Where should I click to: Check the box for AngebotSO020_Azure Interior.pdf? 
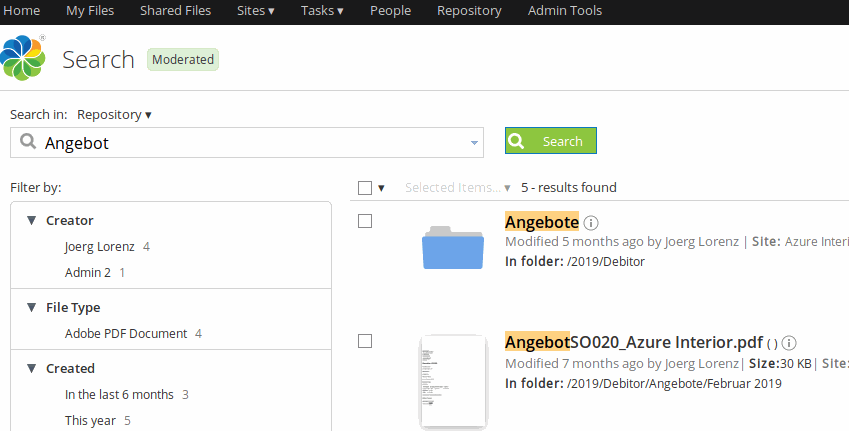tap(365, 341)
